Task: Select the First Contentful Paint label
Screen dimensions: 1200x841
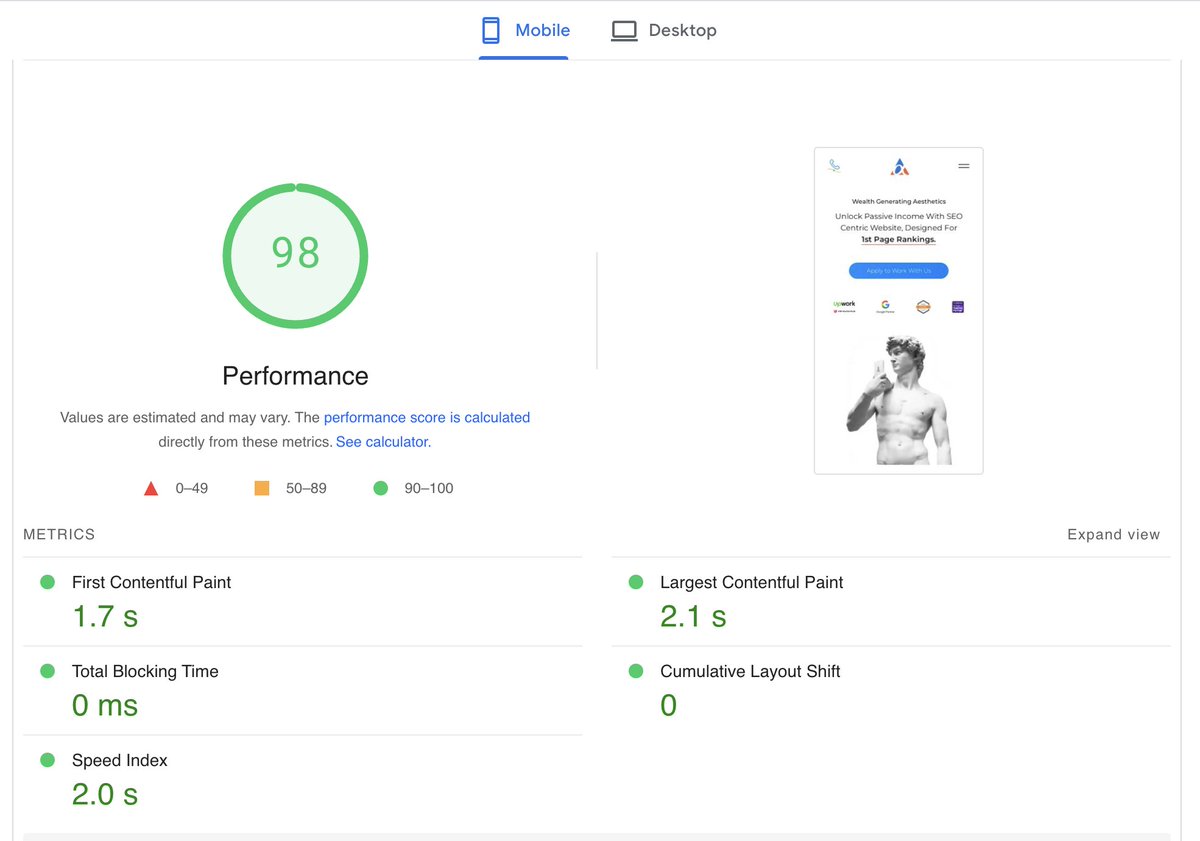Action: pyautogui.click(x=151, y=583)
